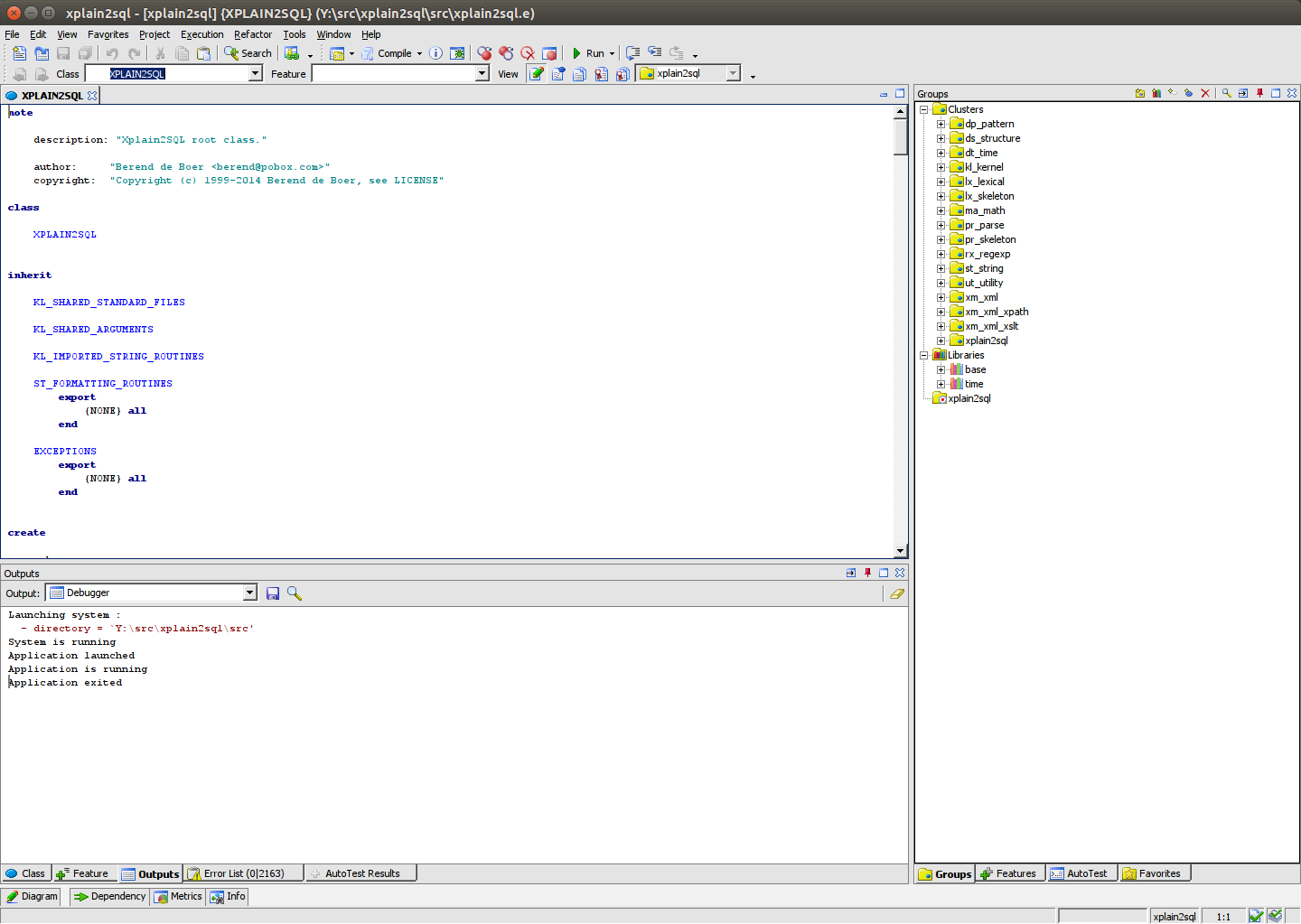Open the Dependency view
Image resolution: width=1301 pixels, height=924 pixels.
tap(108, 896)
